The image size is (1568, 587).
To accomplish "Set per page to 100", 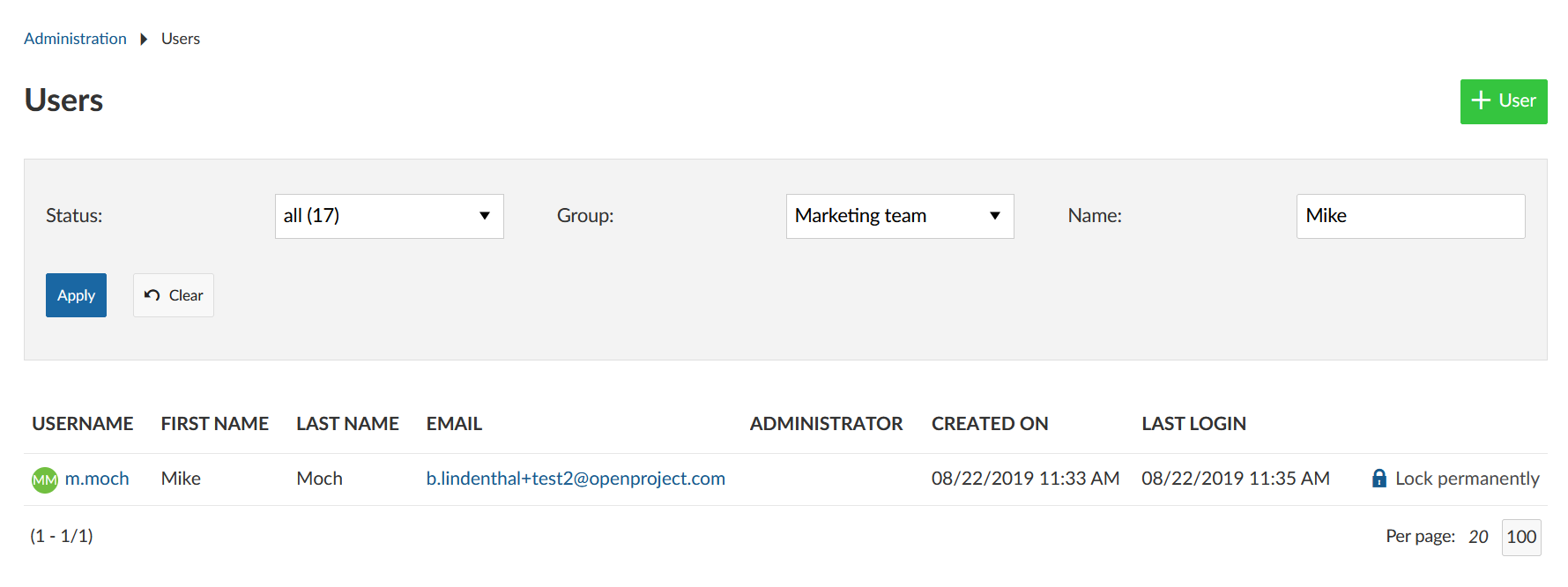I will click(x=1520, y=537).
